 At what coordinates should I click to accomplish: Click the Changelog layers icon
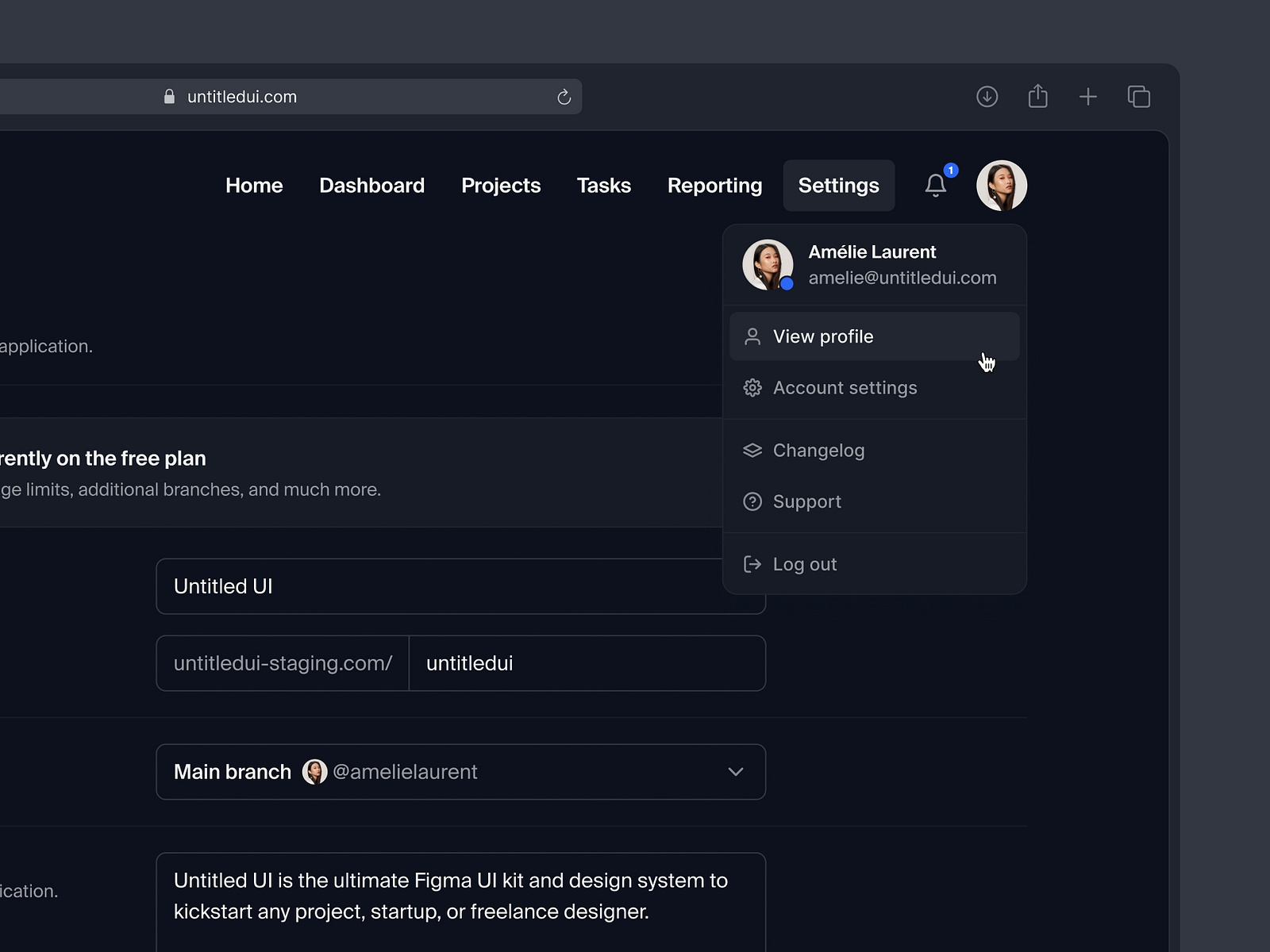[x=752, y=450]
